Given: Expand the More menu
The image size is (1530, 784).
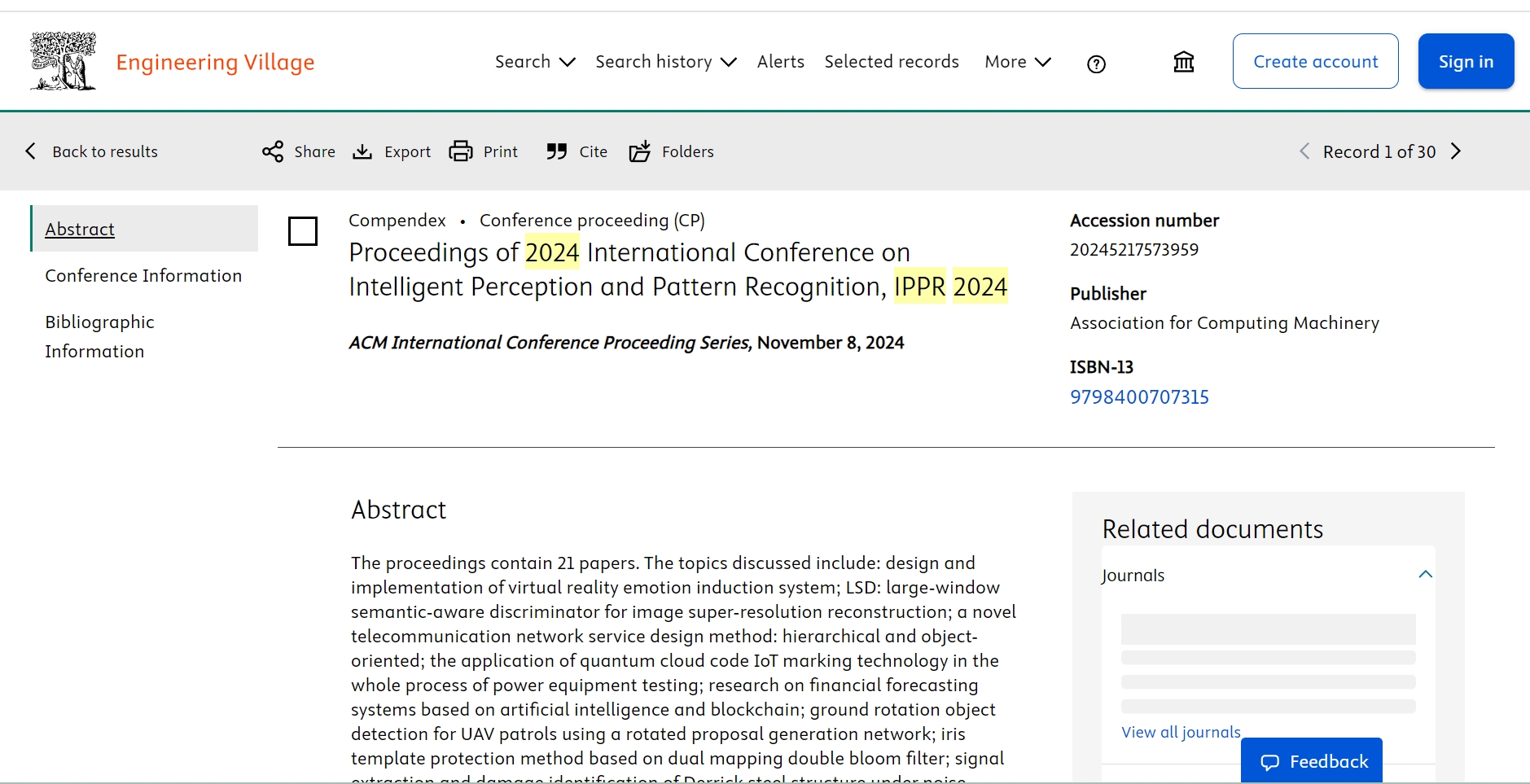Looking at the screenshot, I should pyautogui.click(x=1018, y=62).
